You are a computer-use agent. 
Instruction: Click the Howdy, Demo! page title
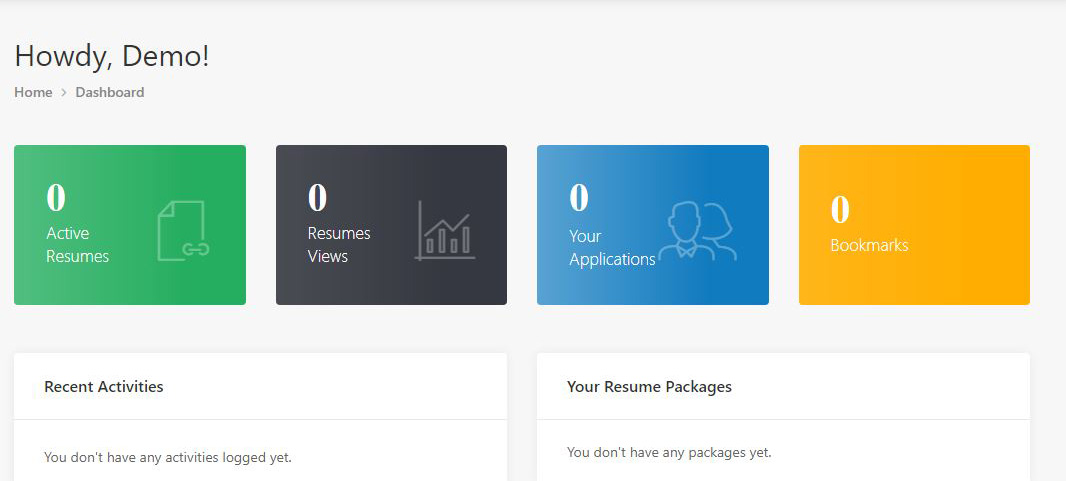[x=112, y=56]
